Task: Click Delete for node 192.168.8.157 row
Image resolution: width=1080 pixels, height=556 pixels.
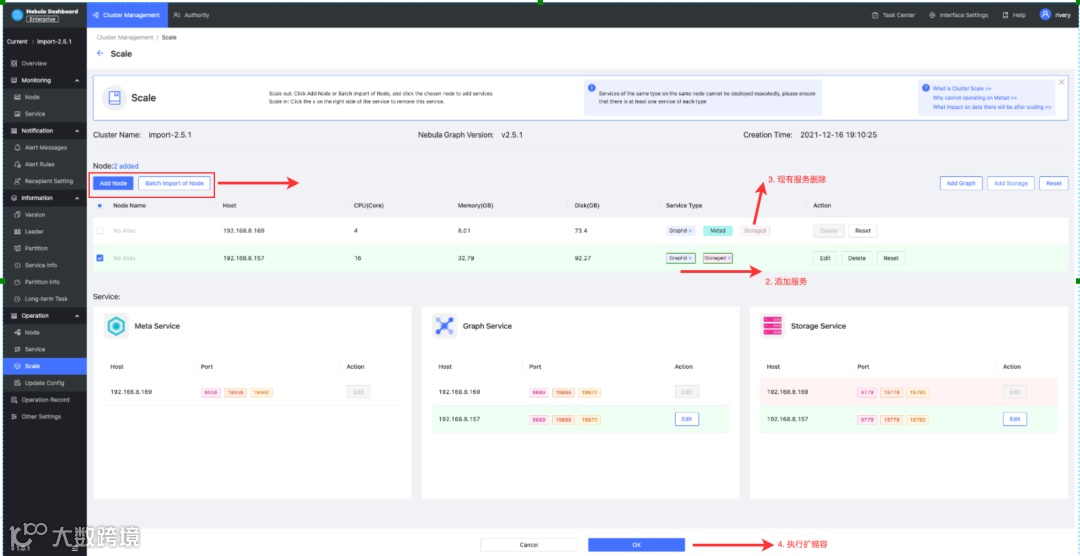Action: (856, 258)
